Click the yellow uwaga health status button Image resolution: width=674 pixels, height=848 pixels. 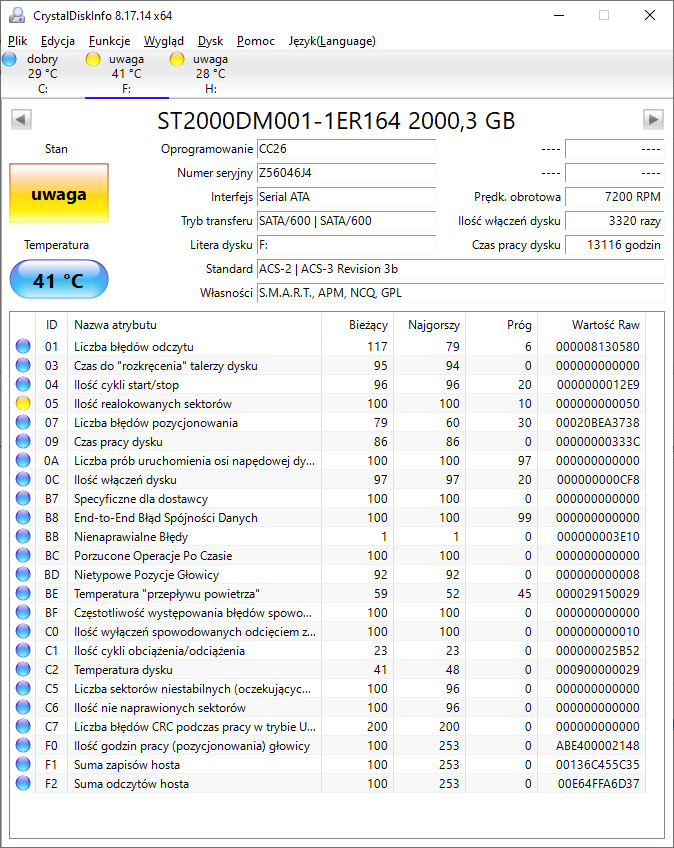click(59, 193)
